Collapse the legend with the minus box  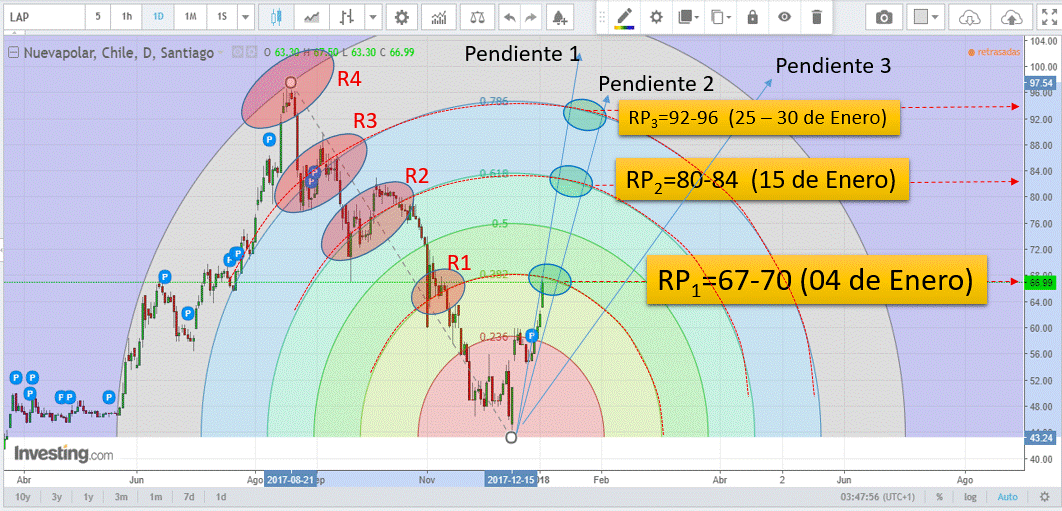14,52
